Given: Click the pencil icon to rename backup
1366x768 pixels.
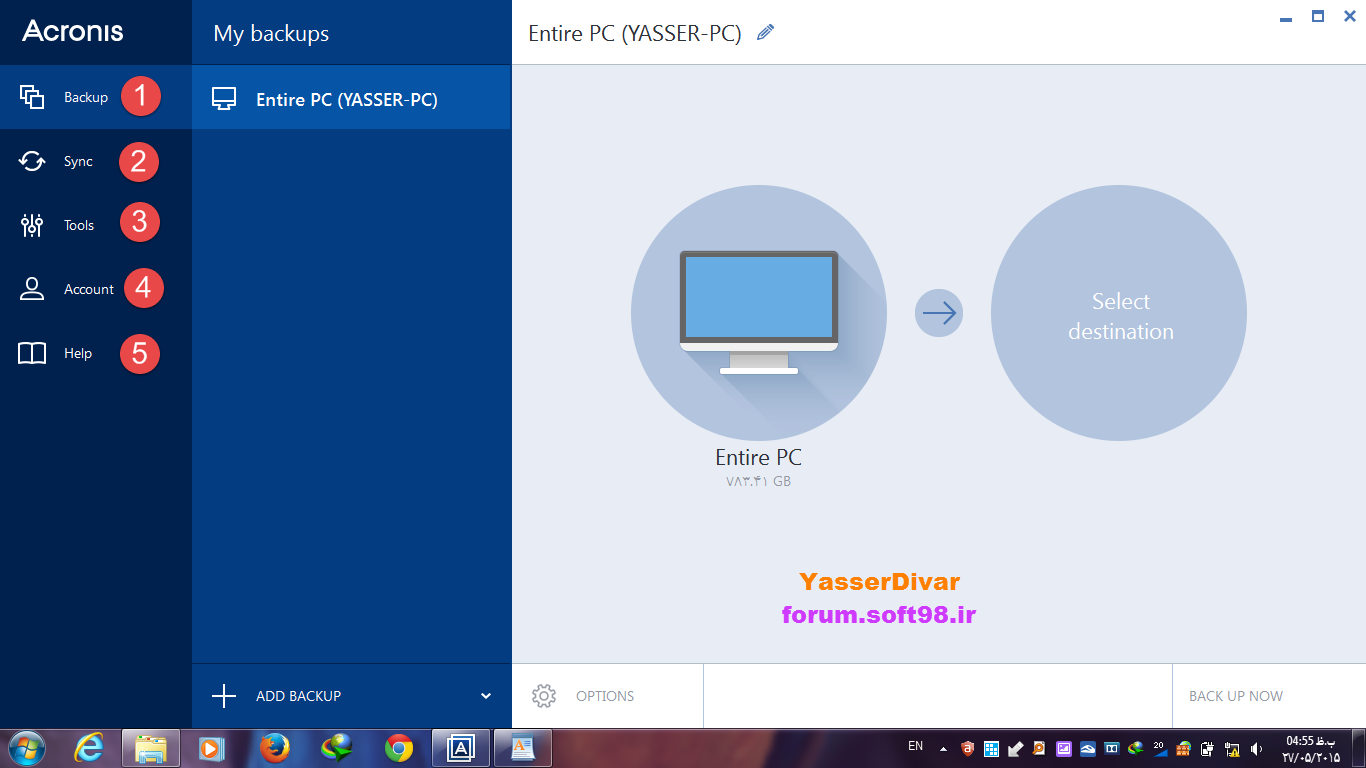Looking at the screenshot, I should pos(766,32).
